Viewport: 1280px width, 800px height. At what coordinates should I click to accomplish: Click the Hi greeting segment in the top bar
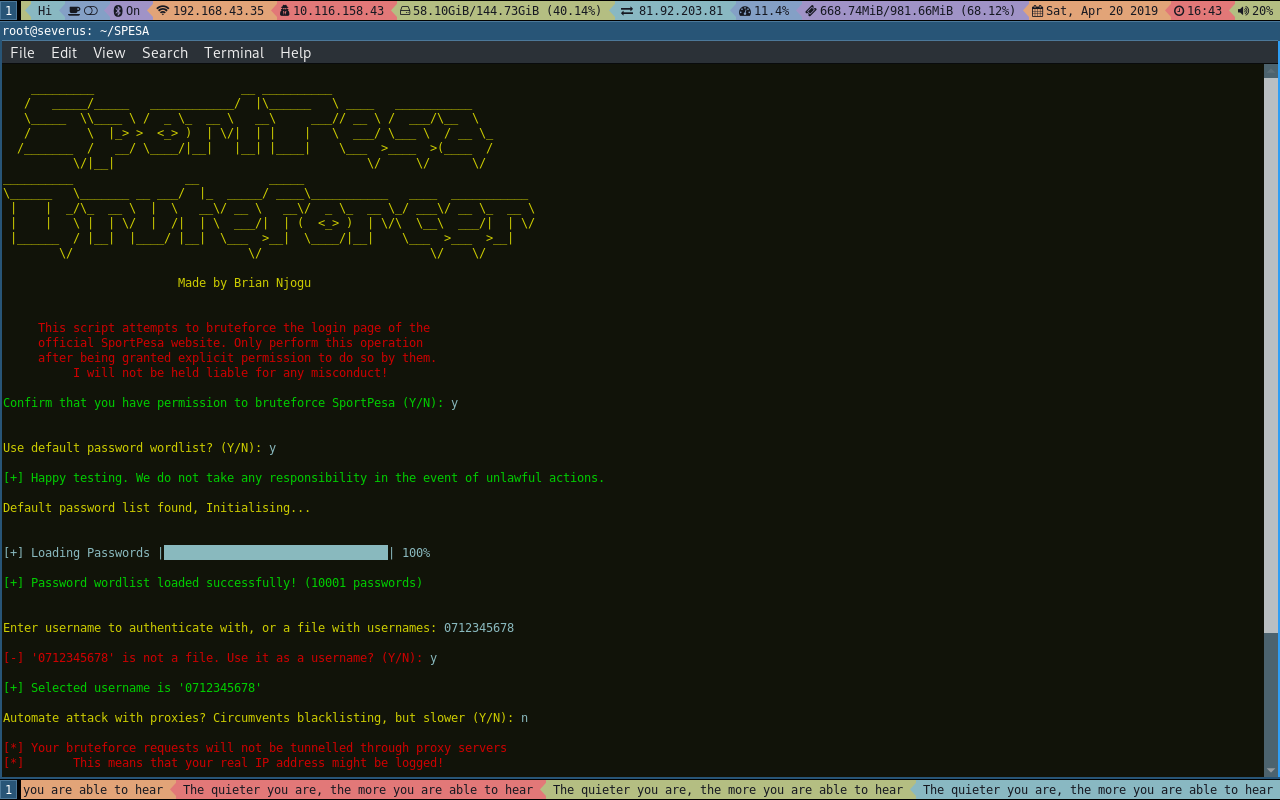click(45, 10)
